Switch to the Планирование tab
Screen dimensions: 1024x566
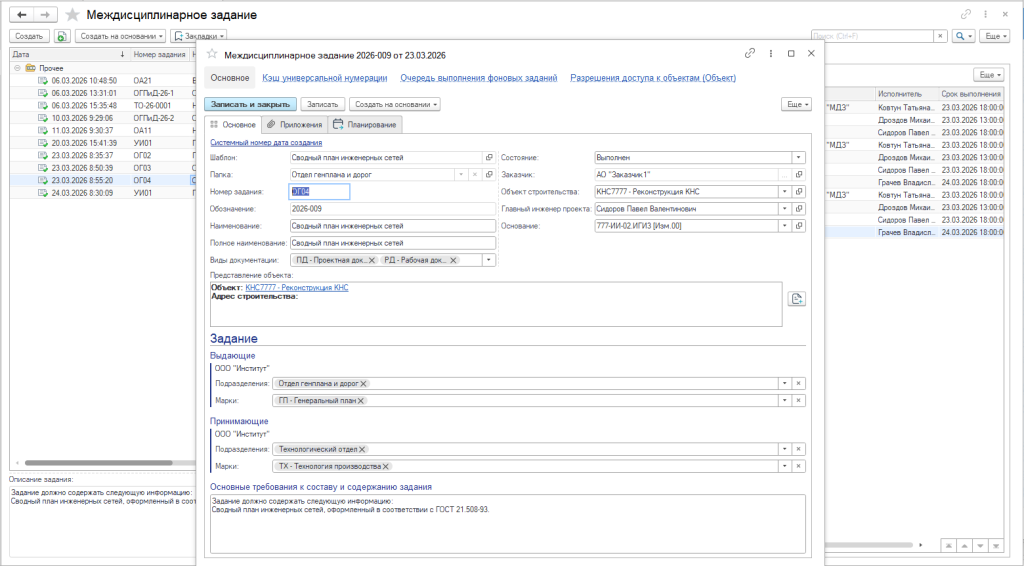pos(365,125)
